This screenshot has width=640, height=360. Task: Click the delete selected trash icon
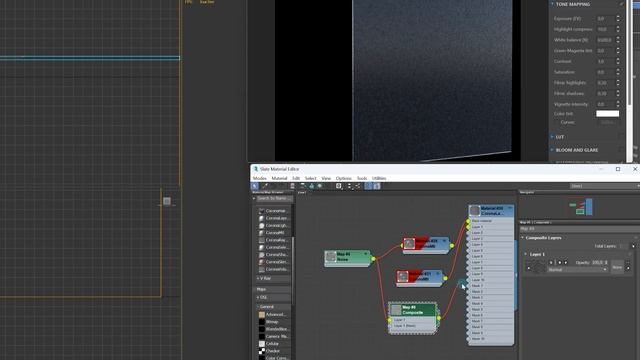tap(292, 186)
